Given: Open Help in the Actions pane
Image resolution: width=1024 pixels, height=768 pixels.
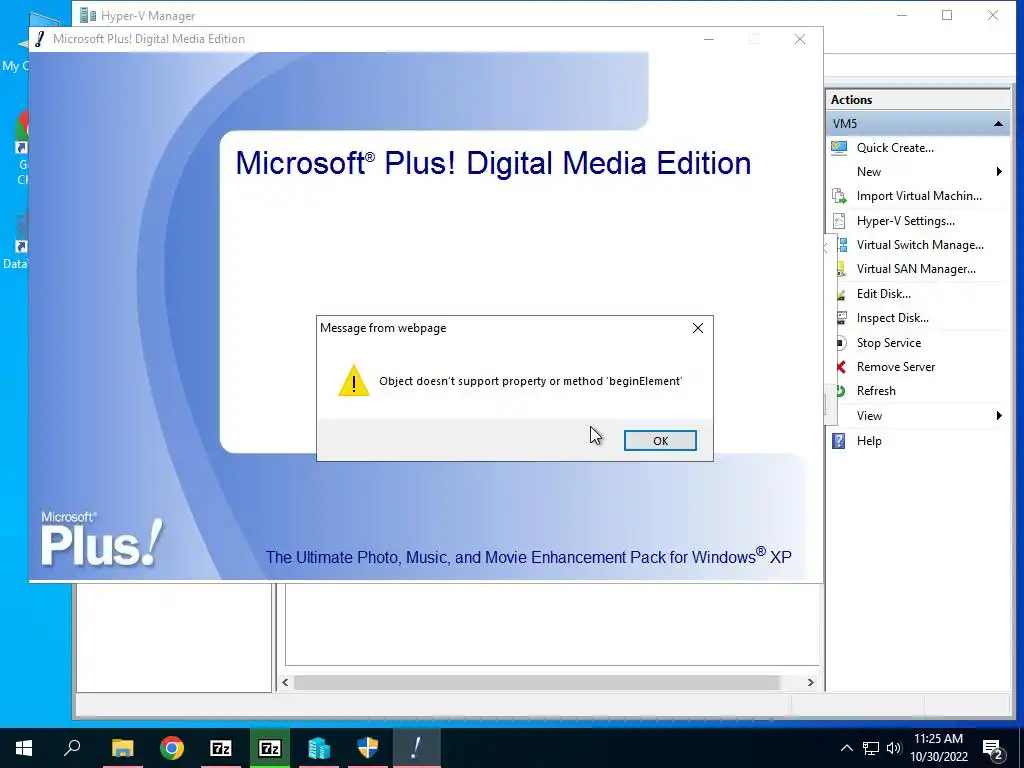Looking at the screenshot, I should pos(869,441).
